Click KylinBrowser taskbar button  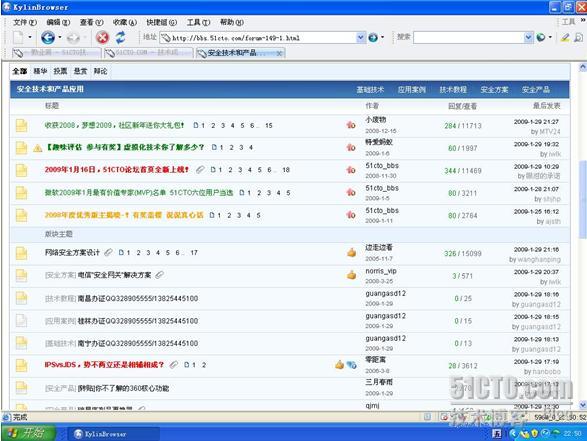[114, 434]
